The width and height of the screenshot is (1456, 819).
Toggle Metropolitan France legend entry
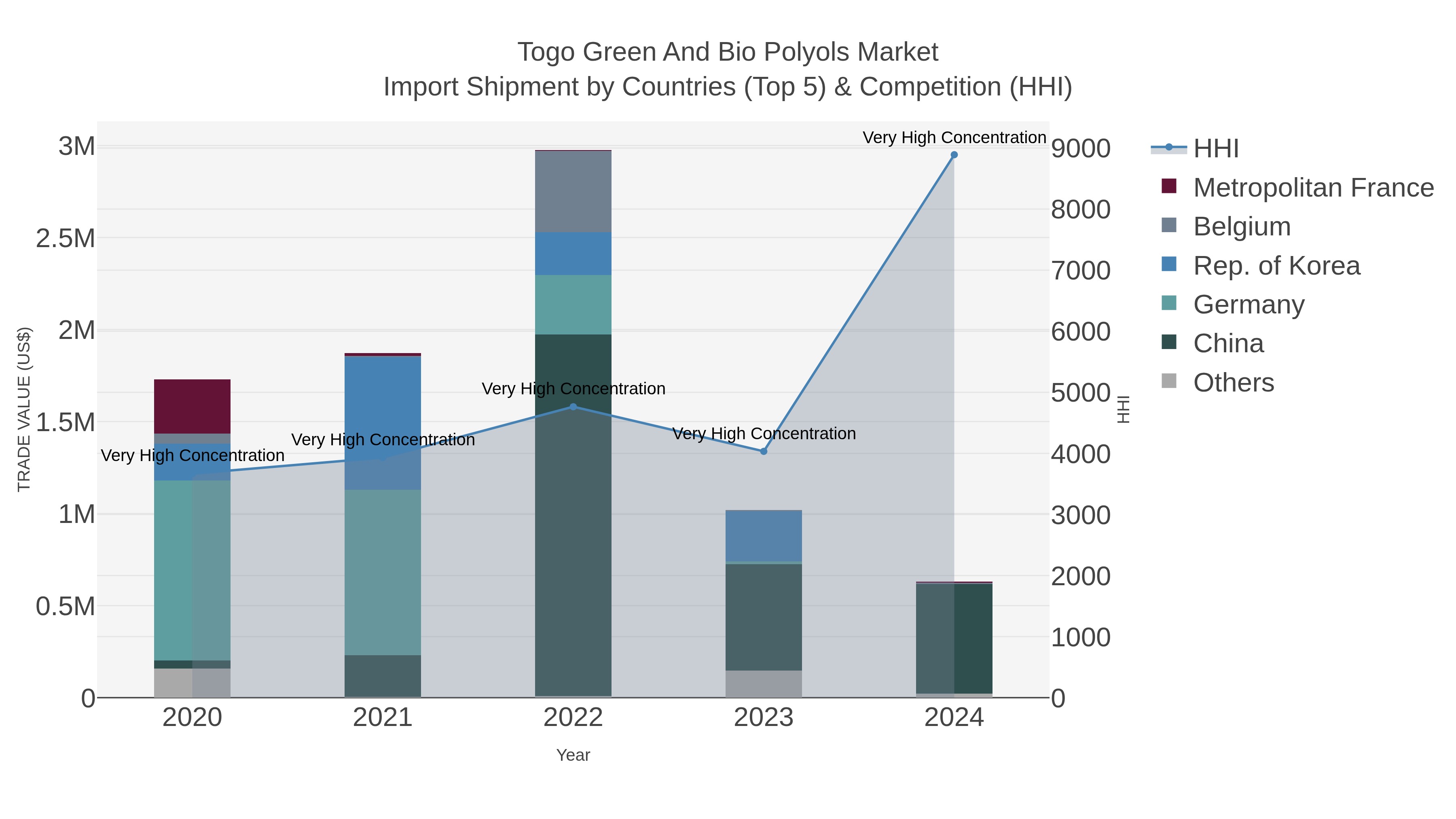tap(1297, 187)
